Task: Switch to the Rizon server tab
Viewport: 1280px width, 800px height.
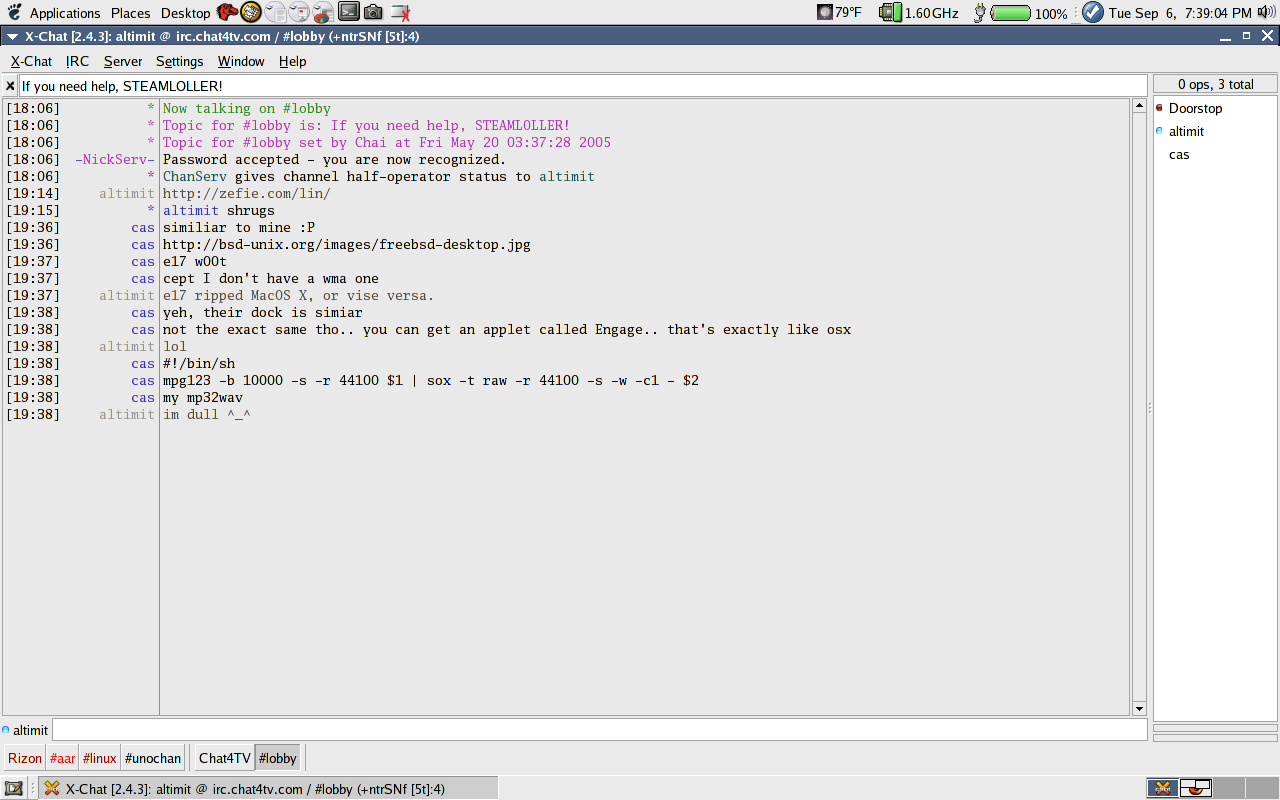Action: point(25,758)
